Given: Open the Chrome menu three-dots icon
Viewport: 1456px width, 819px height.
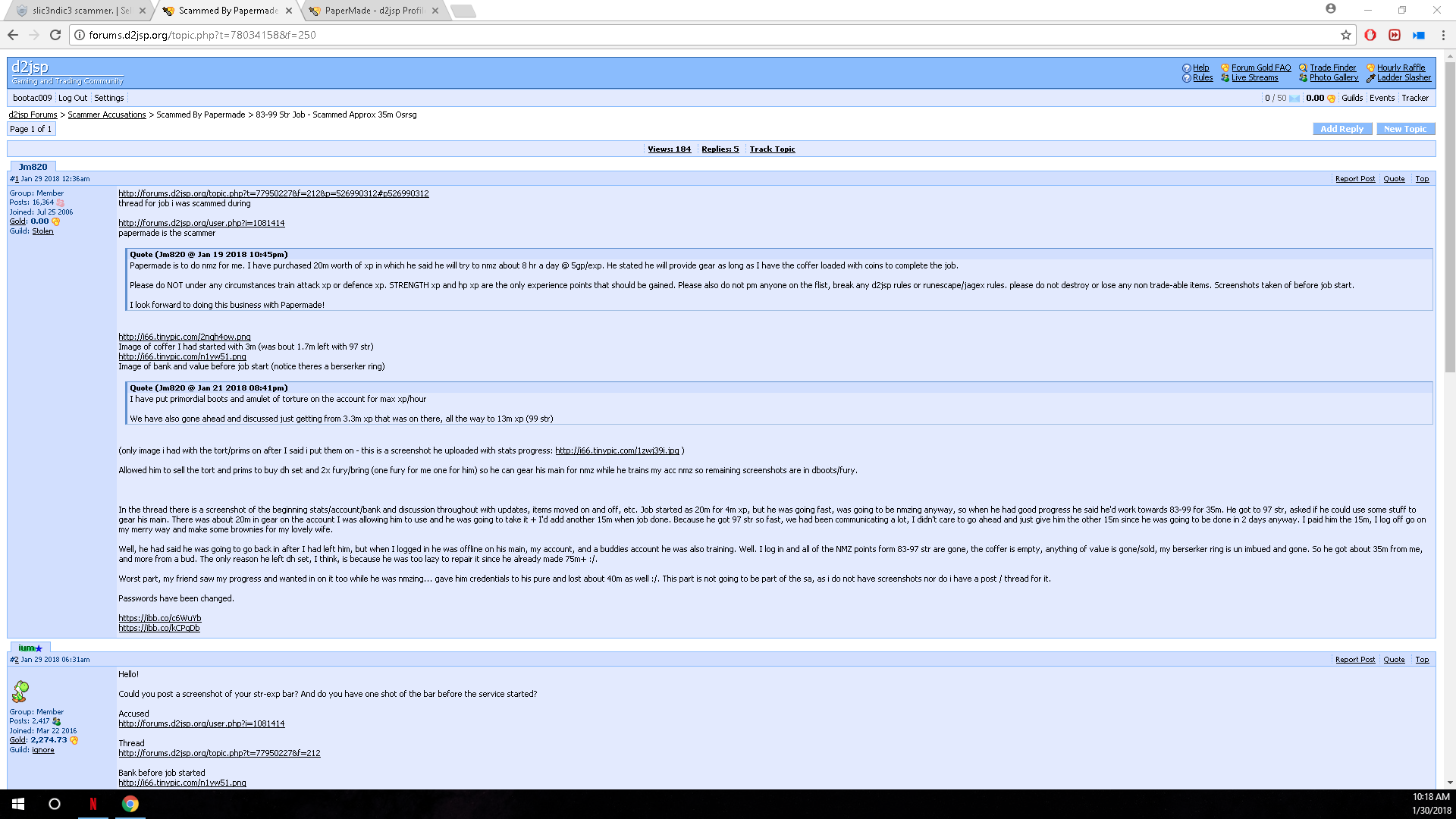Looking at the screenshot, I should (1443, 35).
